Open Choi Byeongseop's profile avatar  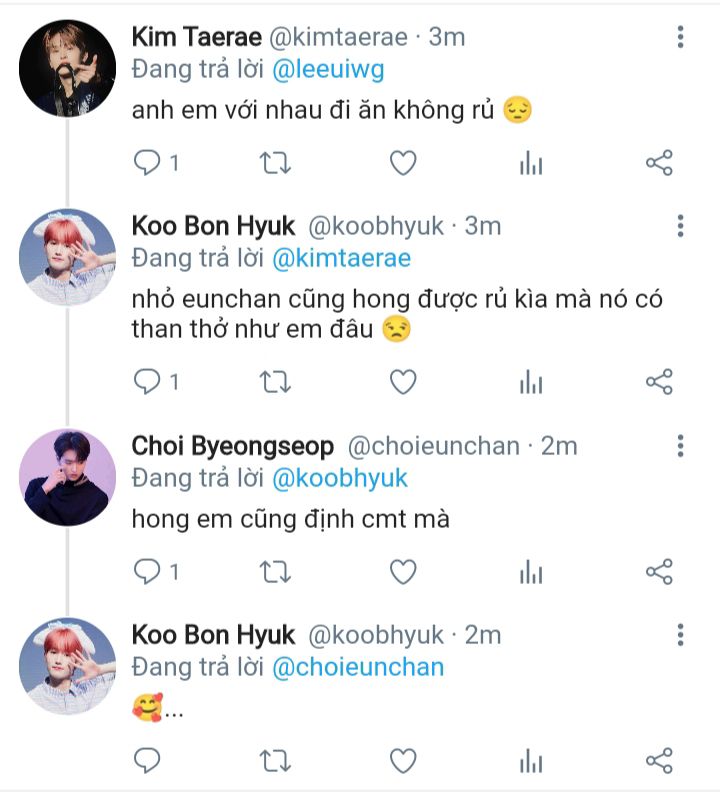(67, 478)
